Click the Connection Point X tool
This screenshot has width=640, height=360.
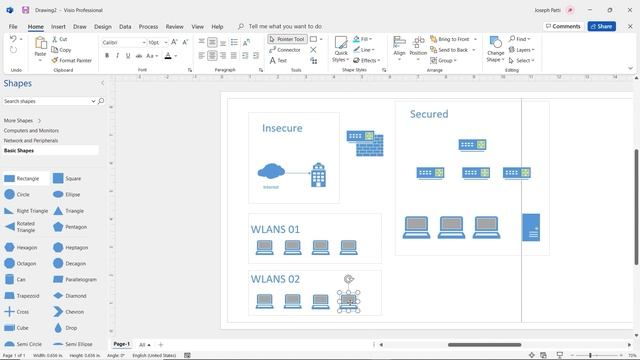(313, 50)
